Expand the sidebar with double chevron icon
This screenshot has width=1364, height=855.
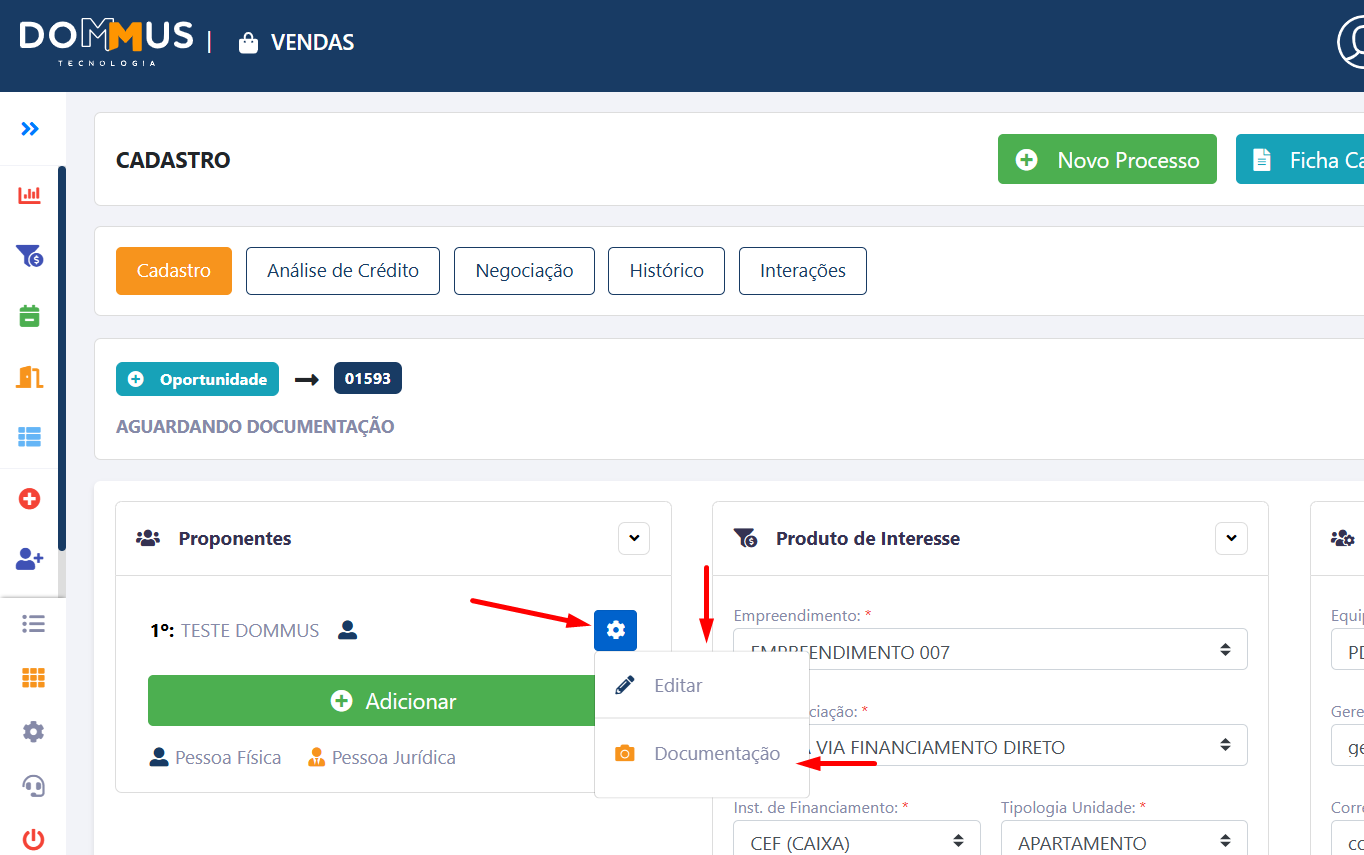(30, 129)
